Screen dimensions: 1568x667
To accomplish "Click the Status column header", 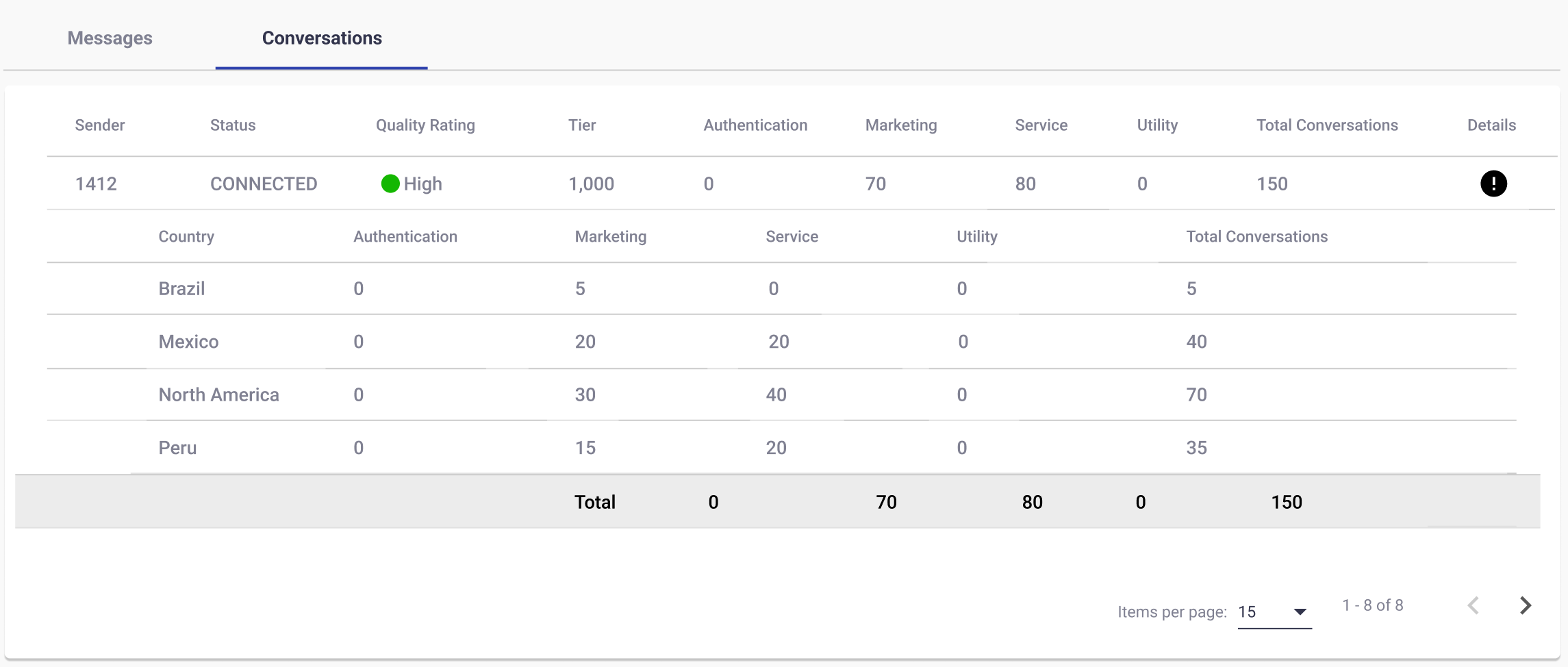I will click(x=233, y=125).
